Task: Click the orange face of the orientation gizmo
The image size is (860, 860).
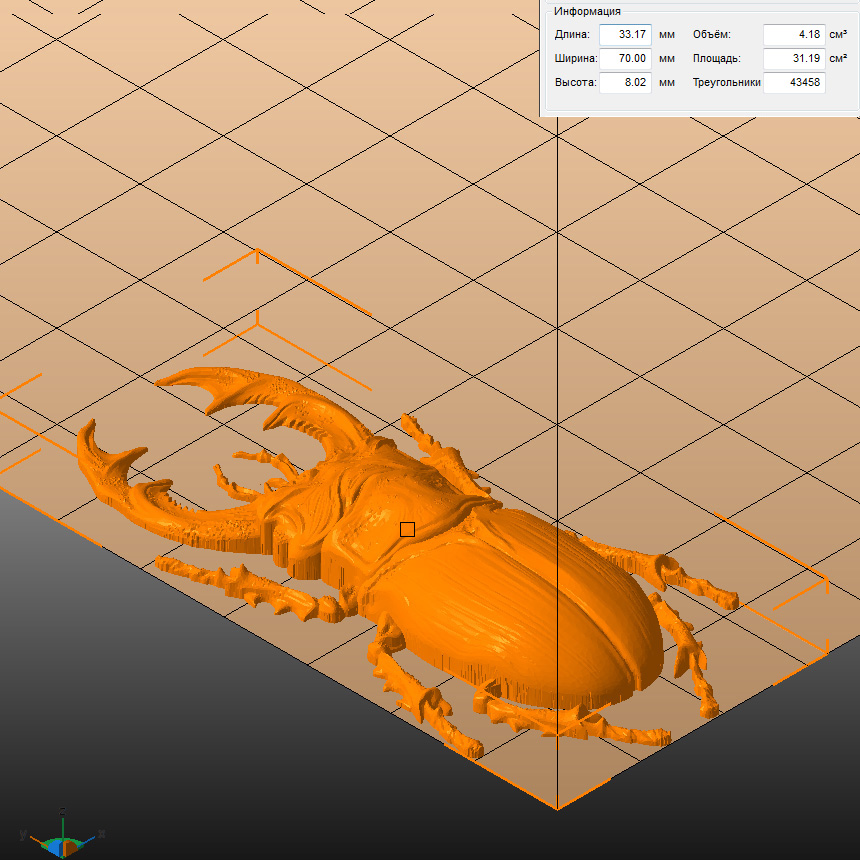Action: point(71,847)
